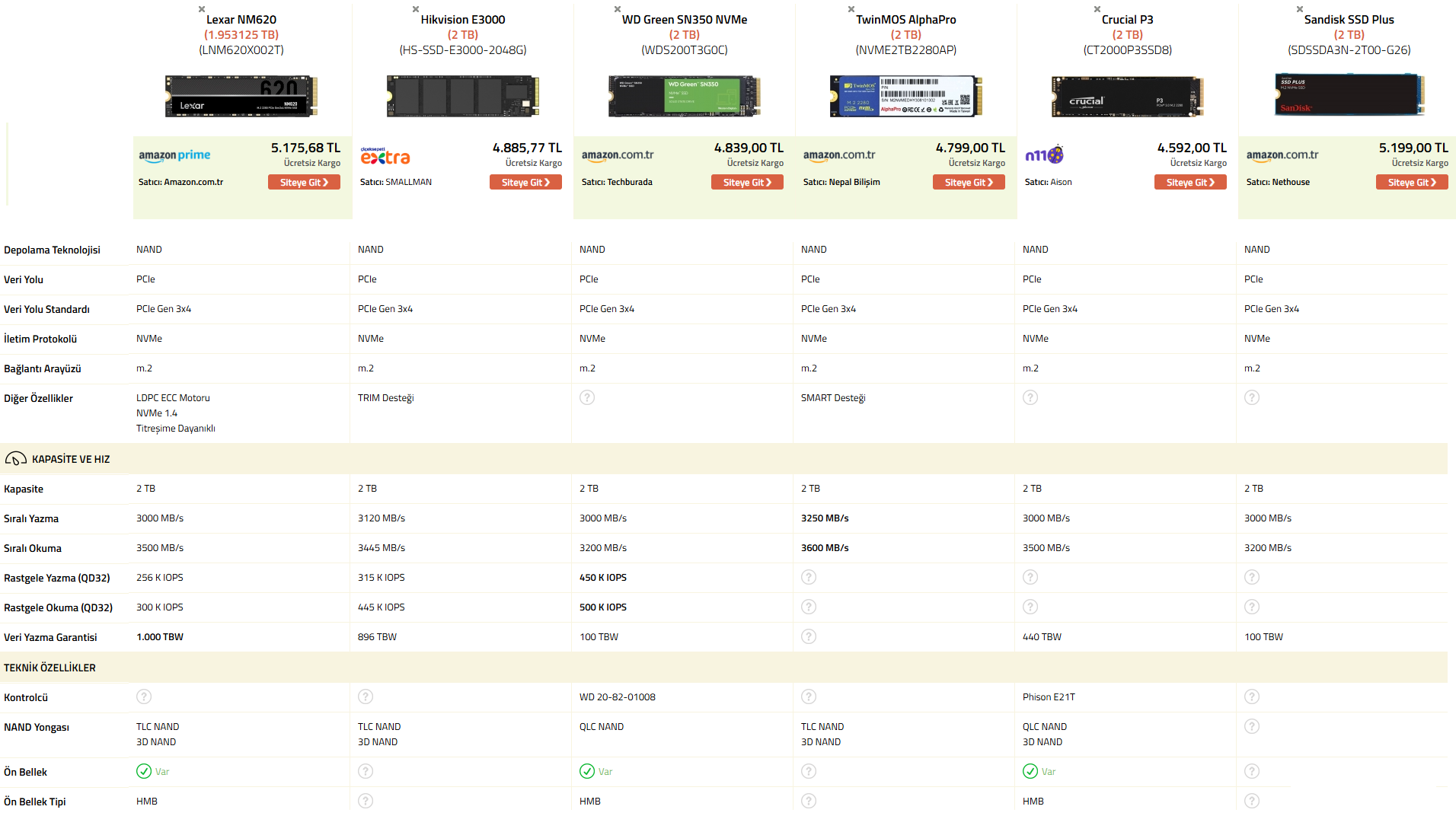This screenshot has height=816, width=1456.
Task: Remove Hikvision E3000 from the comparison
Action: pos(416,9)
